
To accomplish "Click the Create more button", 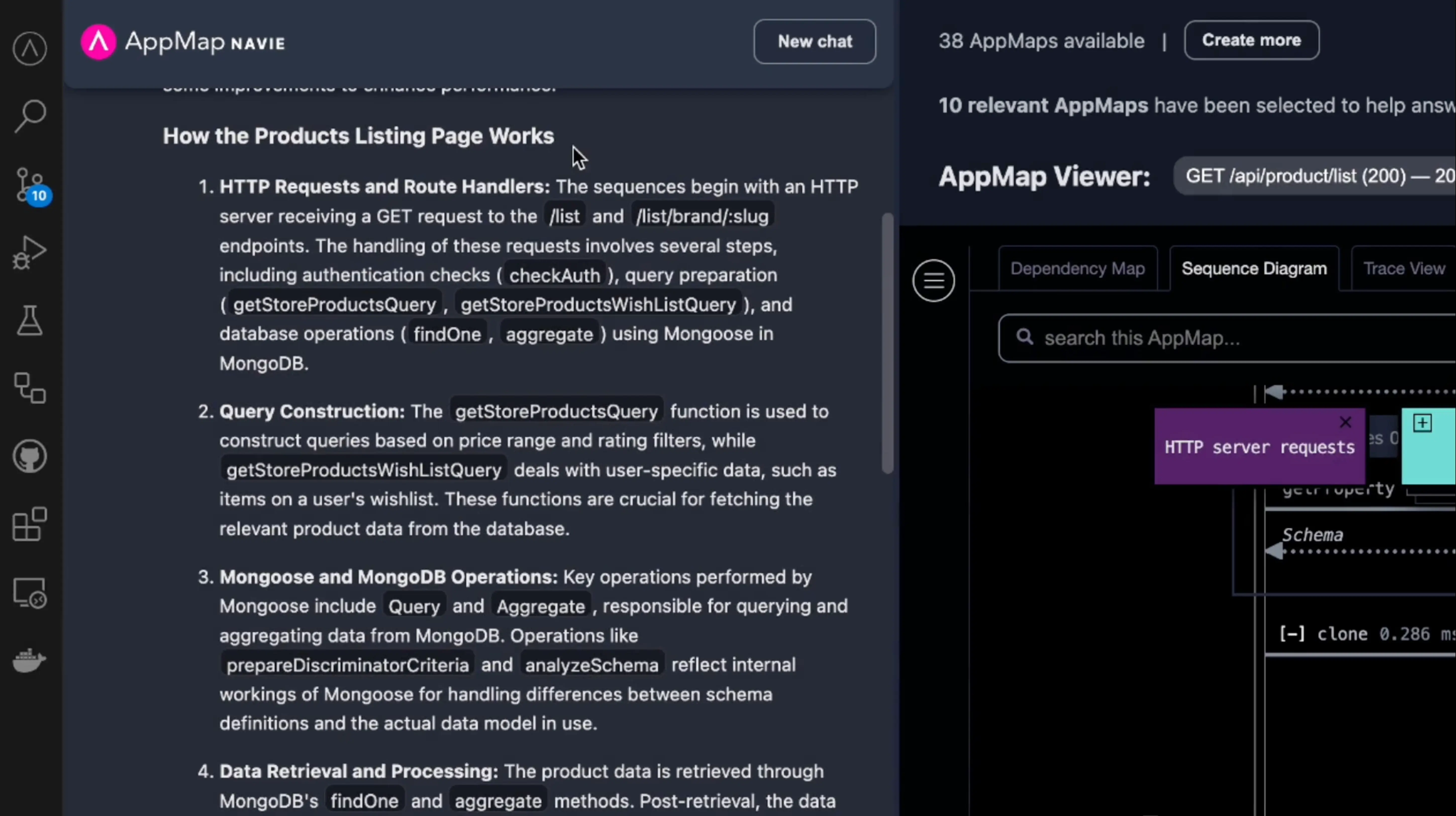I will 1251,40.
